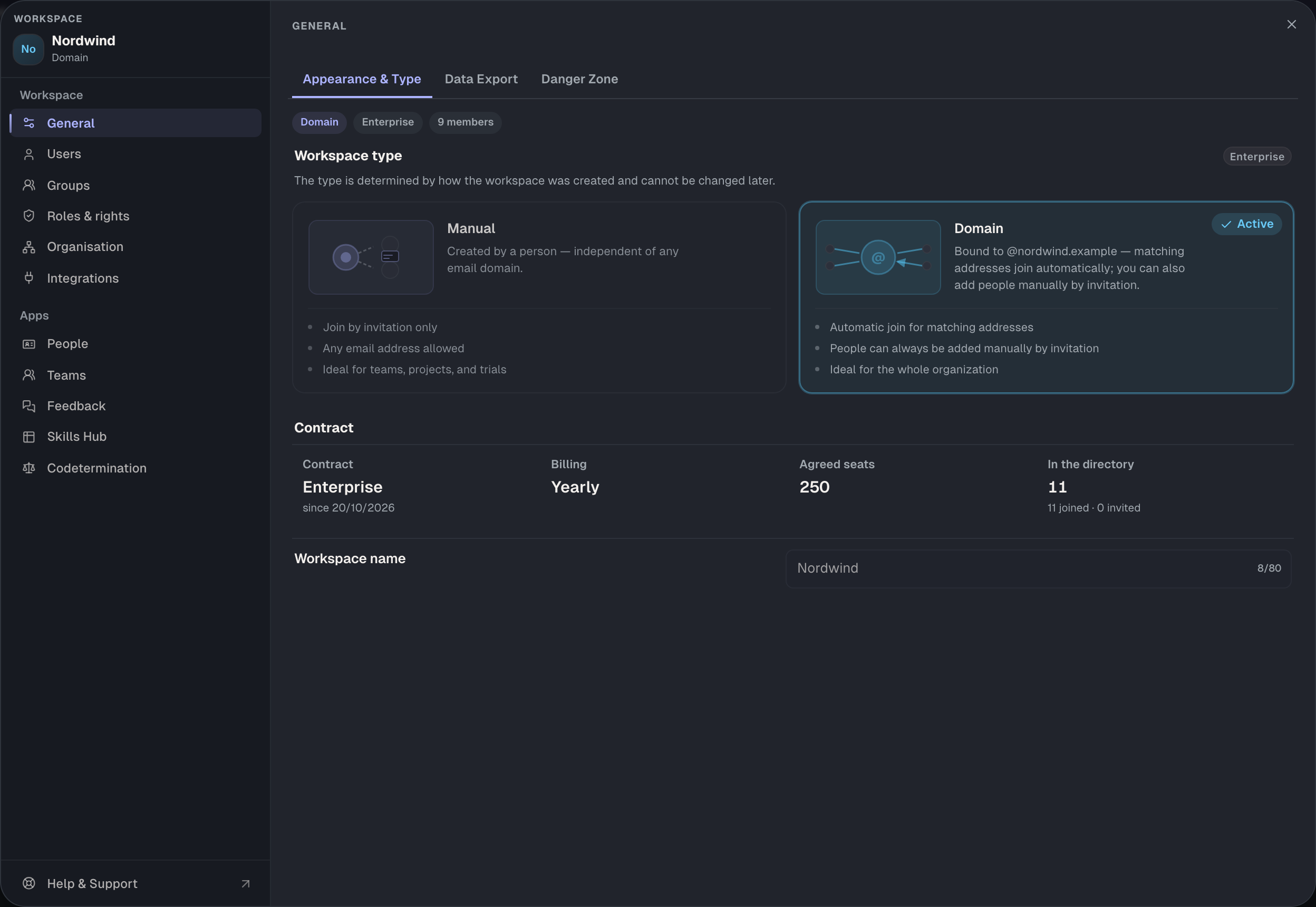Open the Codetermination app

pyautogui.click(x=136, y=468)
